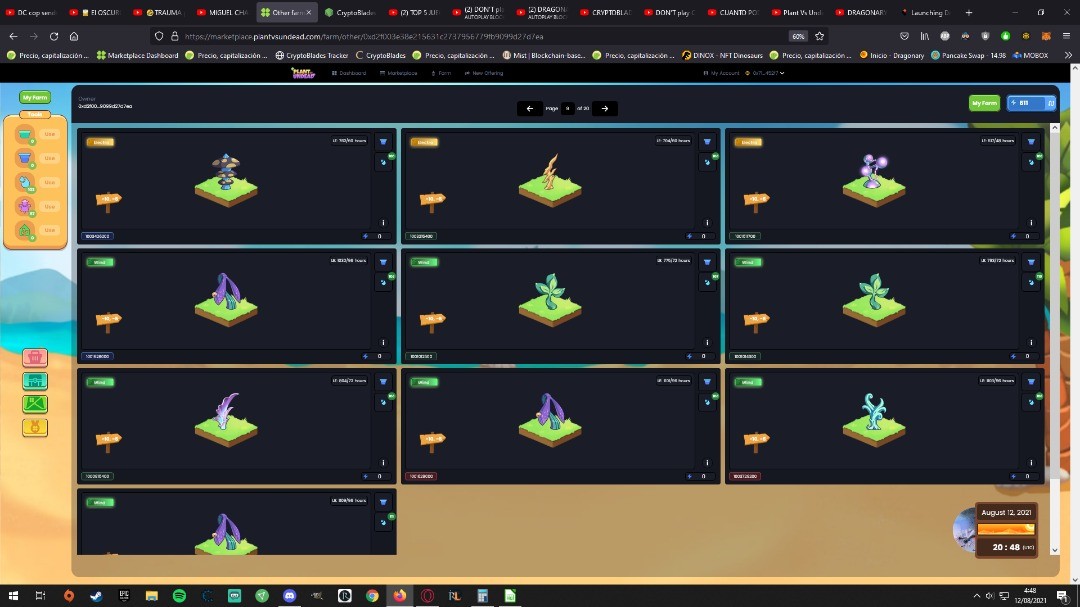
Task: Expand the wallet address dropdown
Action: (766, 73)
